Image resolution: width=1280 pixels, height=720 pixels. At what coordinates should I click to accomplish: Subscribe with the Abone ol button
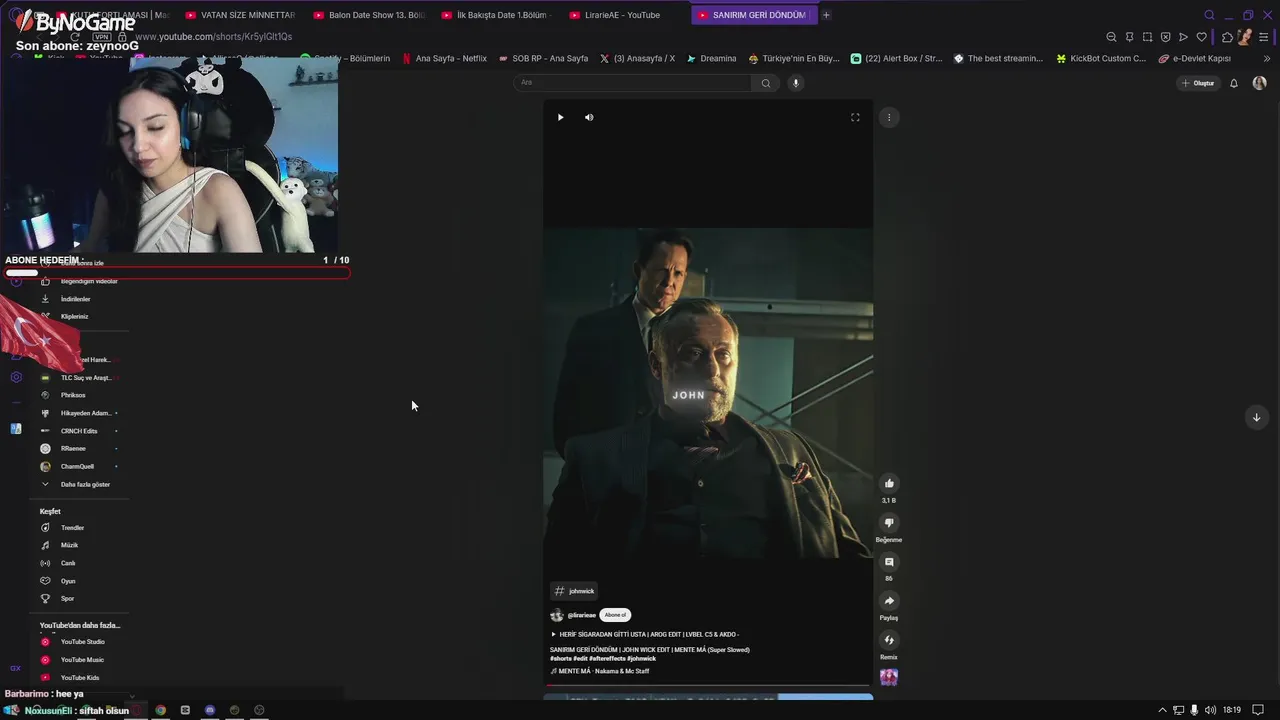615,615
